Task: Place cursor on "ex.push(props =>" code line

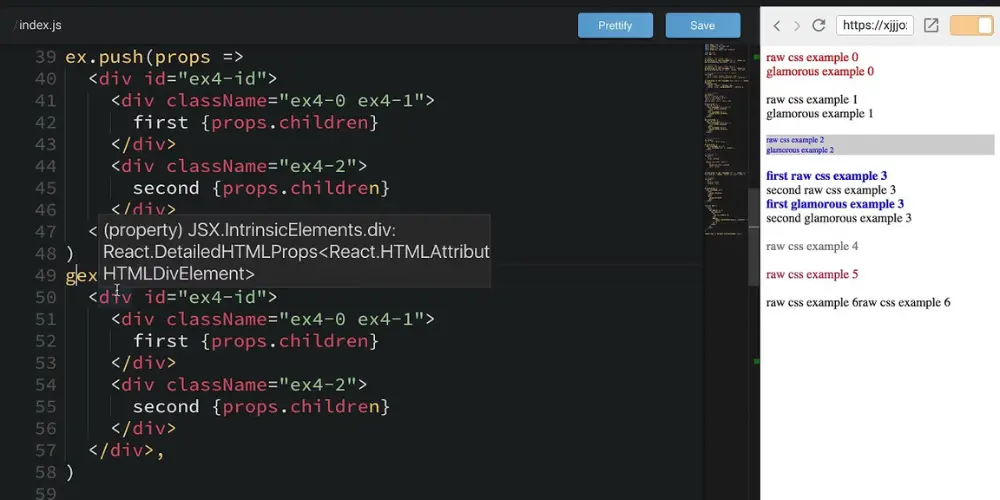Action: point(154,57)
